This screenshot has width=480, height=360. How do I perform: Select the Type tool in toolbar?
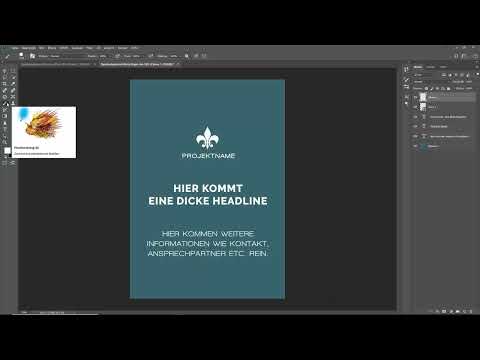click(x=5, y=129)
